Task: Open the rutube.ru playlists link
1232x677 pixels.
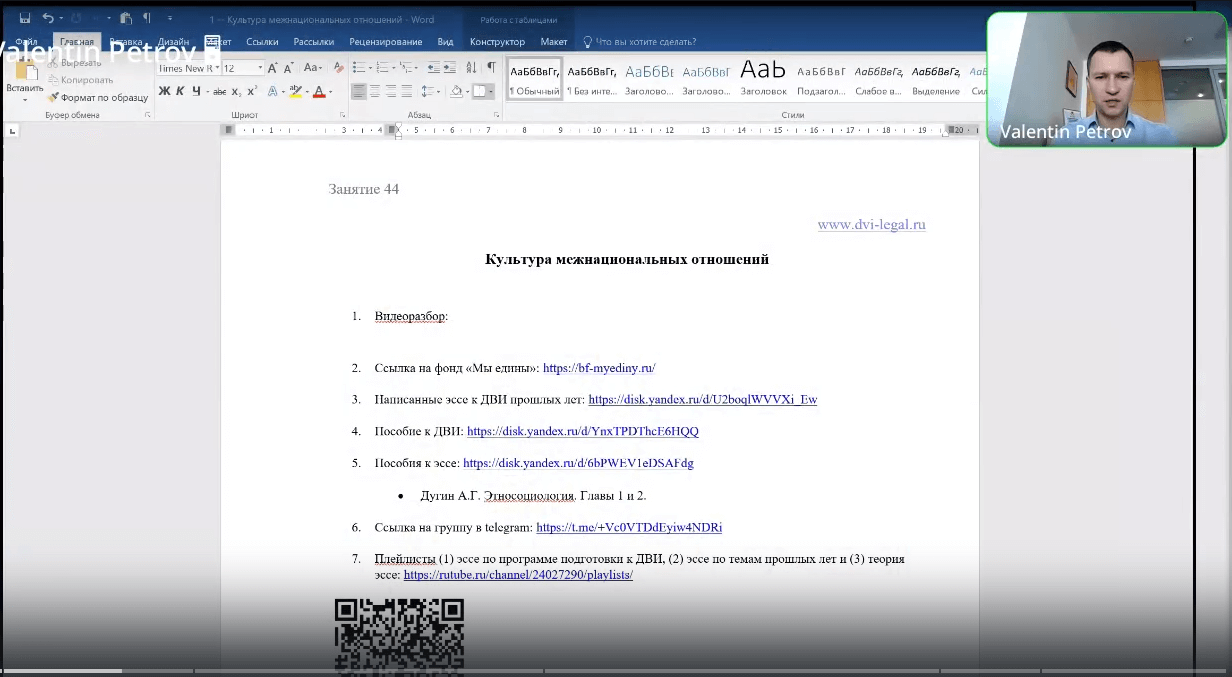Action: pos(518,575)
